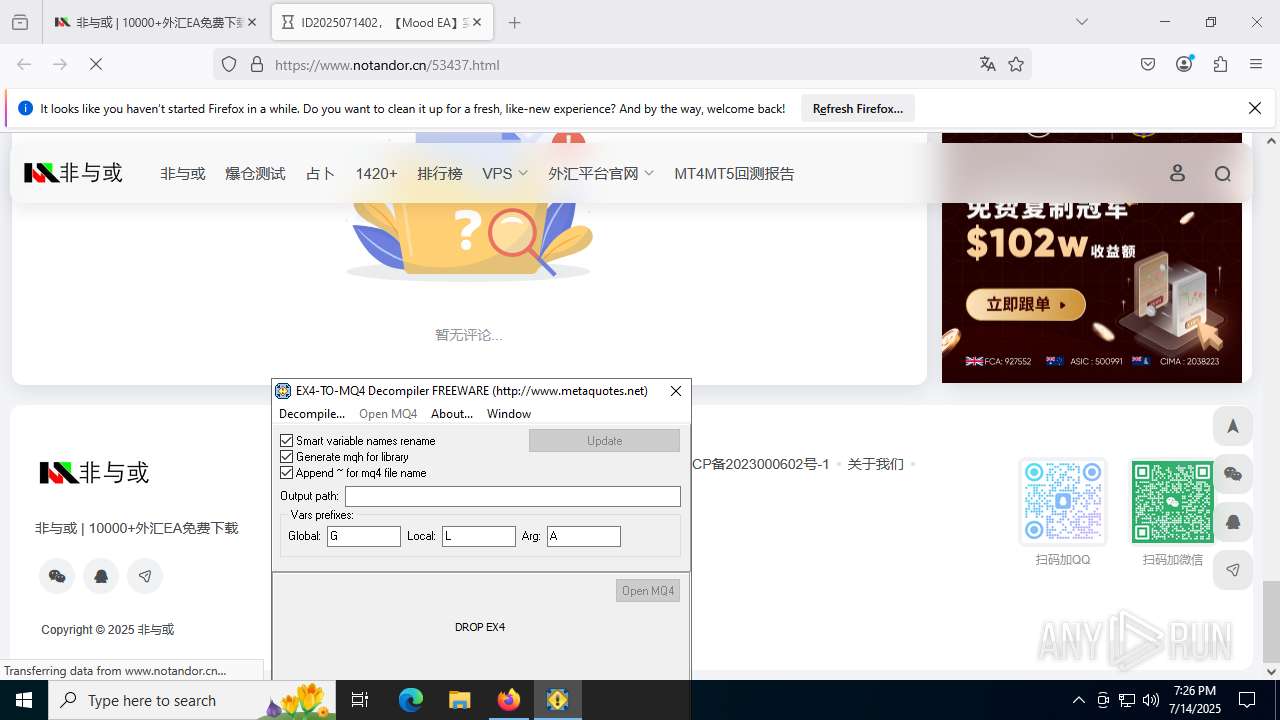Screen dimensions: 1280x720
Task: Open the Firefox account icon
Action: (x=1184, y=64)
